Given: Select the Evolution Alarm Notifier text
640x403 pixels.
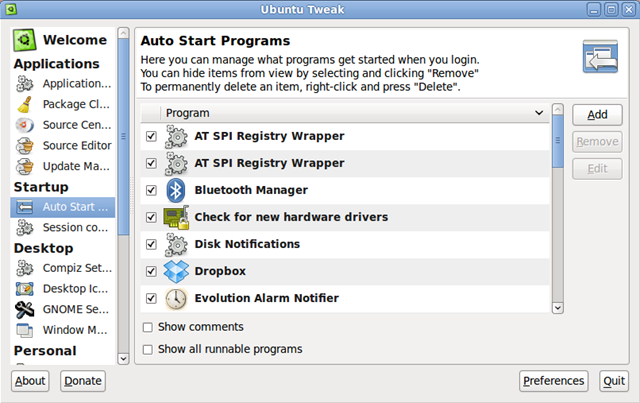Looking at the screenshot, I should tap(267, 298).
